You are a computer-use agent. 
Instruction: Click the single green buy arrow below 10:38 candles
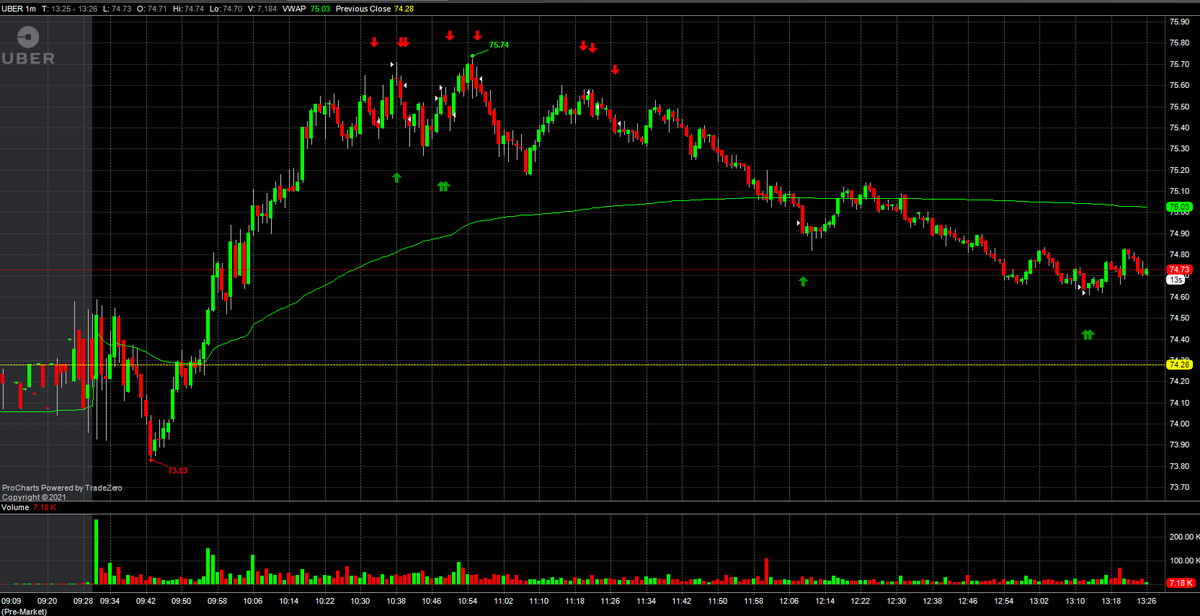point(396,177)
